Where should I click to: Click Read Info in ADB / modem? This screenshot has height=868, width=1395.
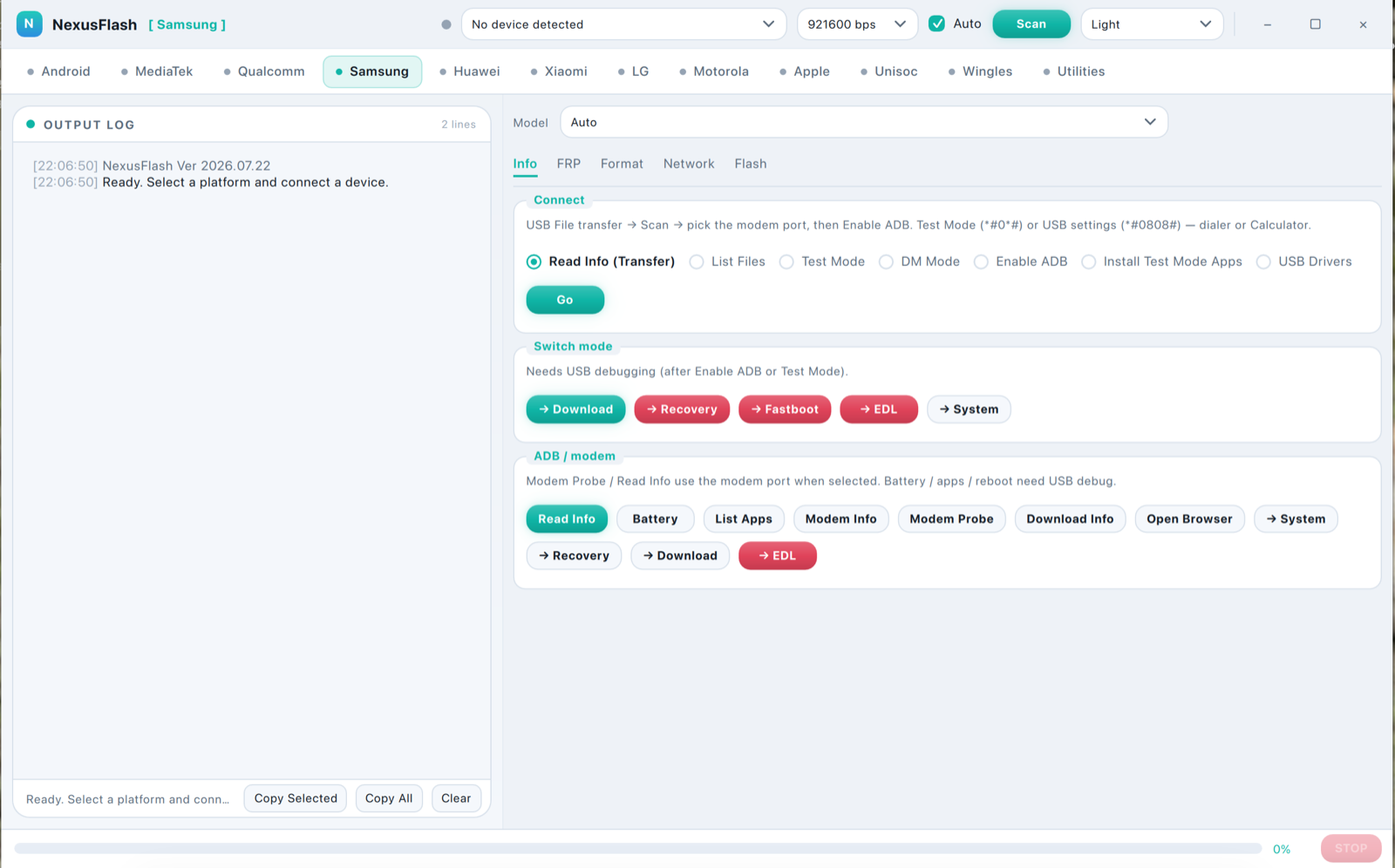[567, 519]
